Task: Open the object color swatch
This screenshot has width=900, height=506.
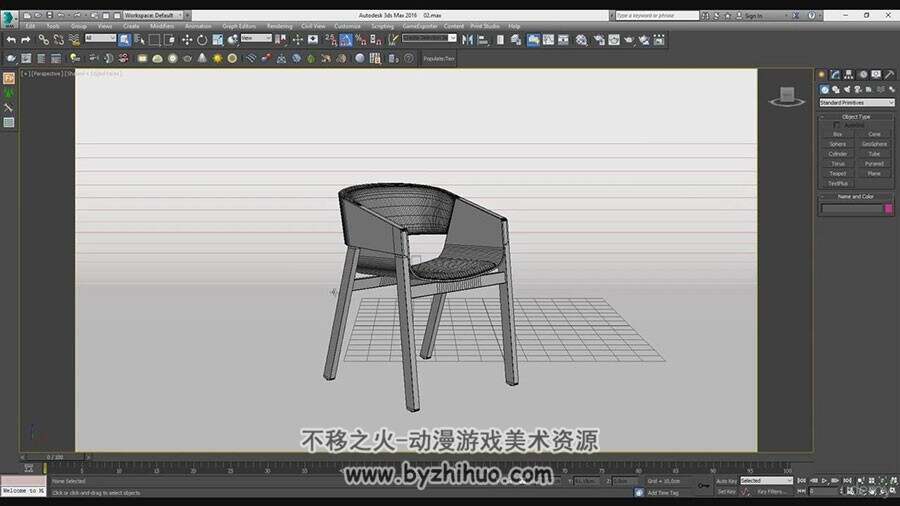Action: pyautogui.click(x=889, y=209)
